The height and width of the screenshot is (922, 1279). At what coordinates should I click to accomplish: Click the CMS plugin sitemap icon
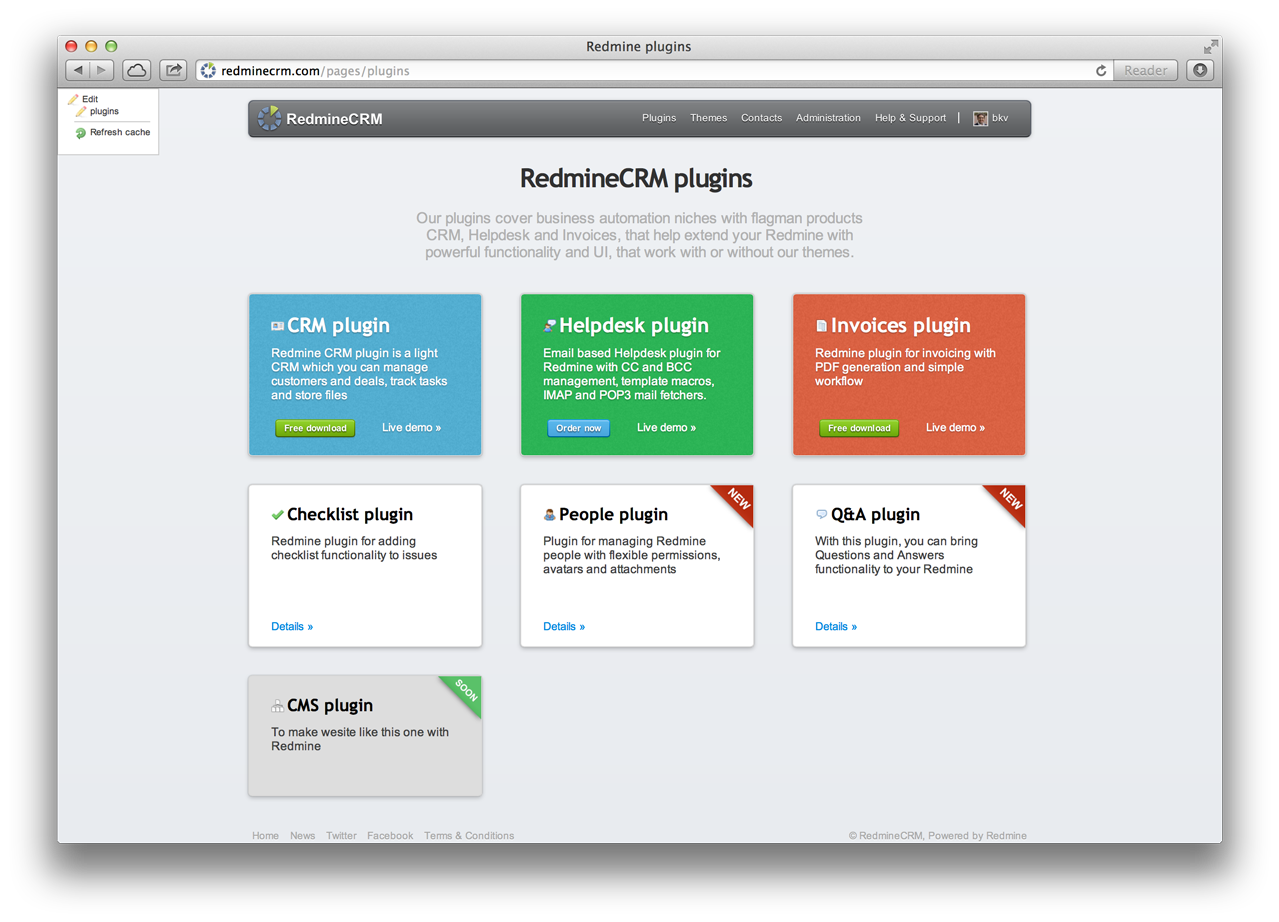277,706
